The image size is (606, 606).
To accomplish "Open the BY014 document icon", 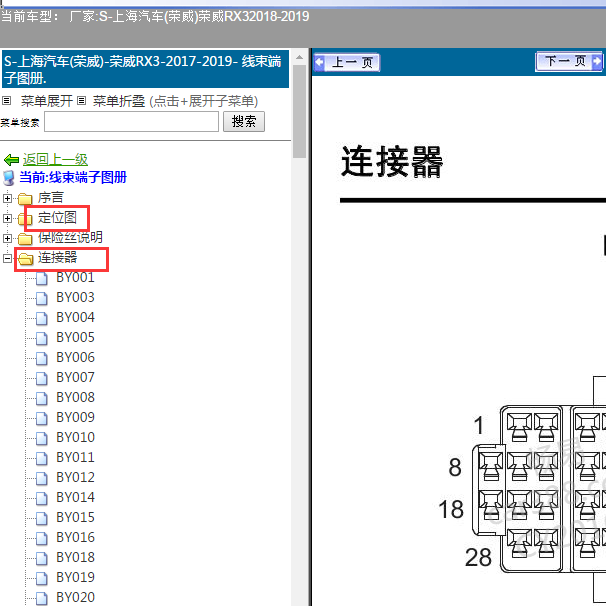I will pyautogui.click(x=42, y=499).
